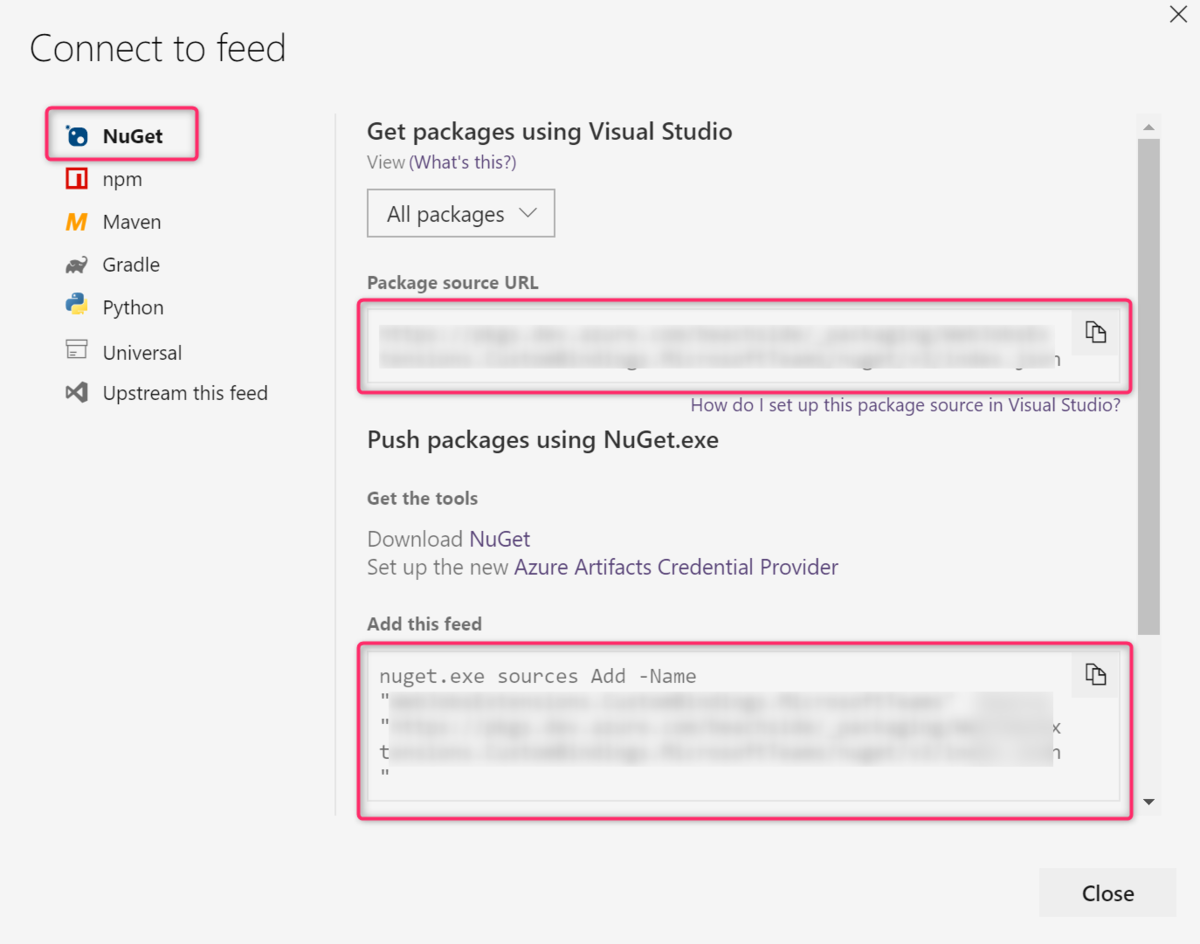Select the Maven feed type

pyautogui.click(x=132, y=222)
